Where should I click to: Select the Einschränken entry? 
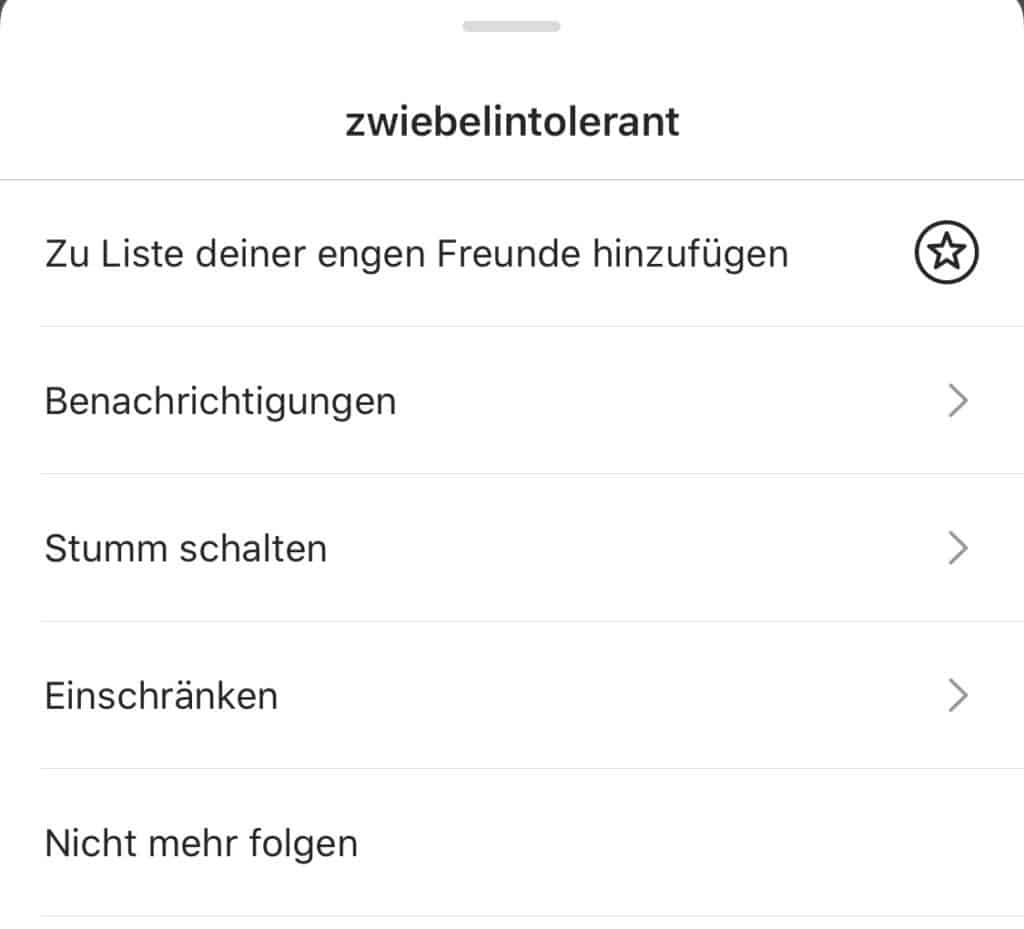(x=512, y=695)
